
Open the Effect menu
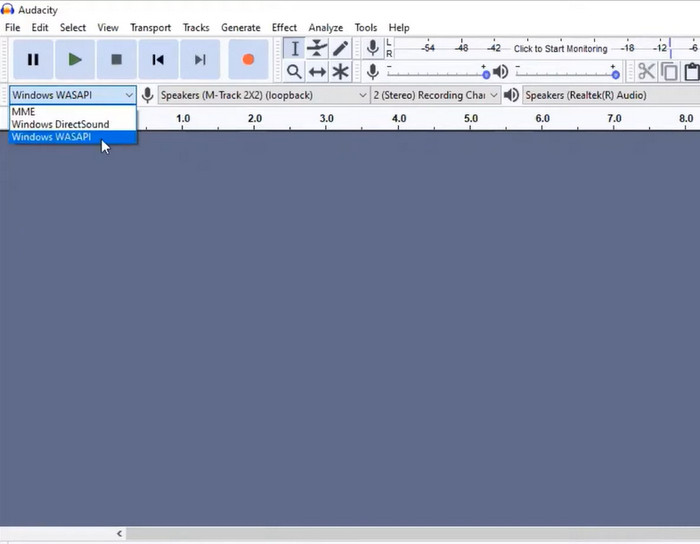284,28
